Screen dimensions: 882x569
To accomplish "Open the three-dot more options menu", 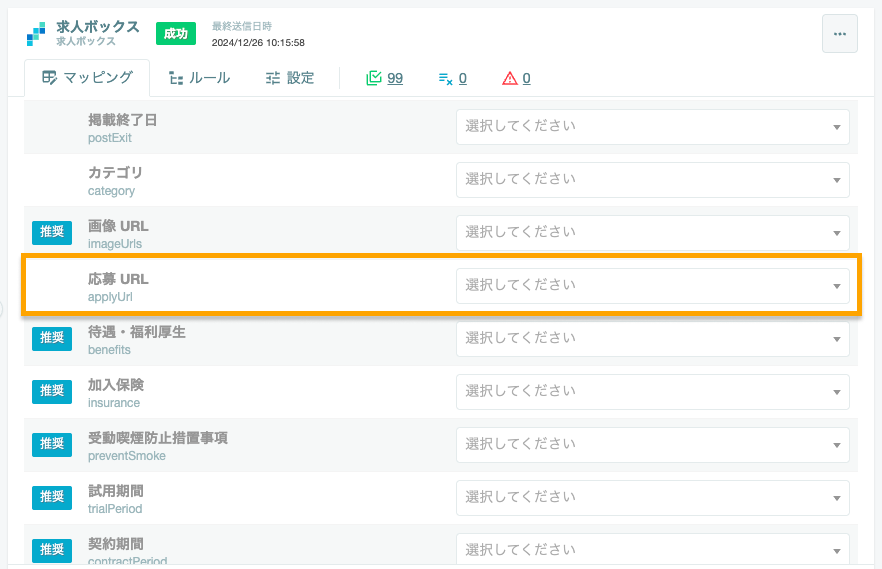I will pyautogui.click(x=839, y=34).
